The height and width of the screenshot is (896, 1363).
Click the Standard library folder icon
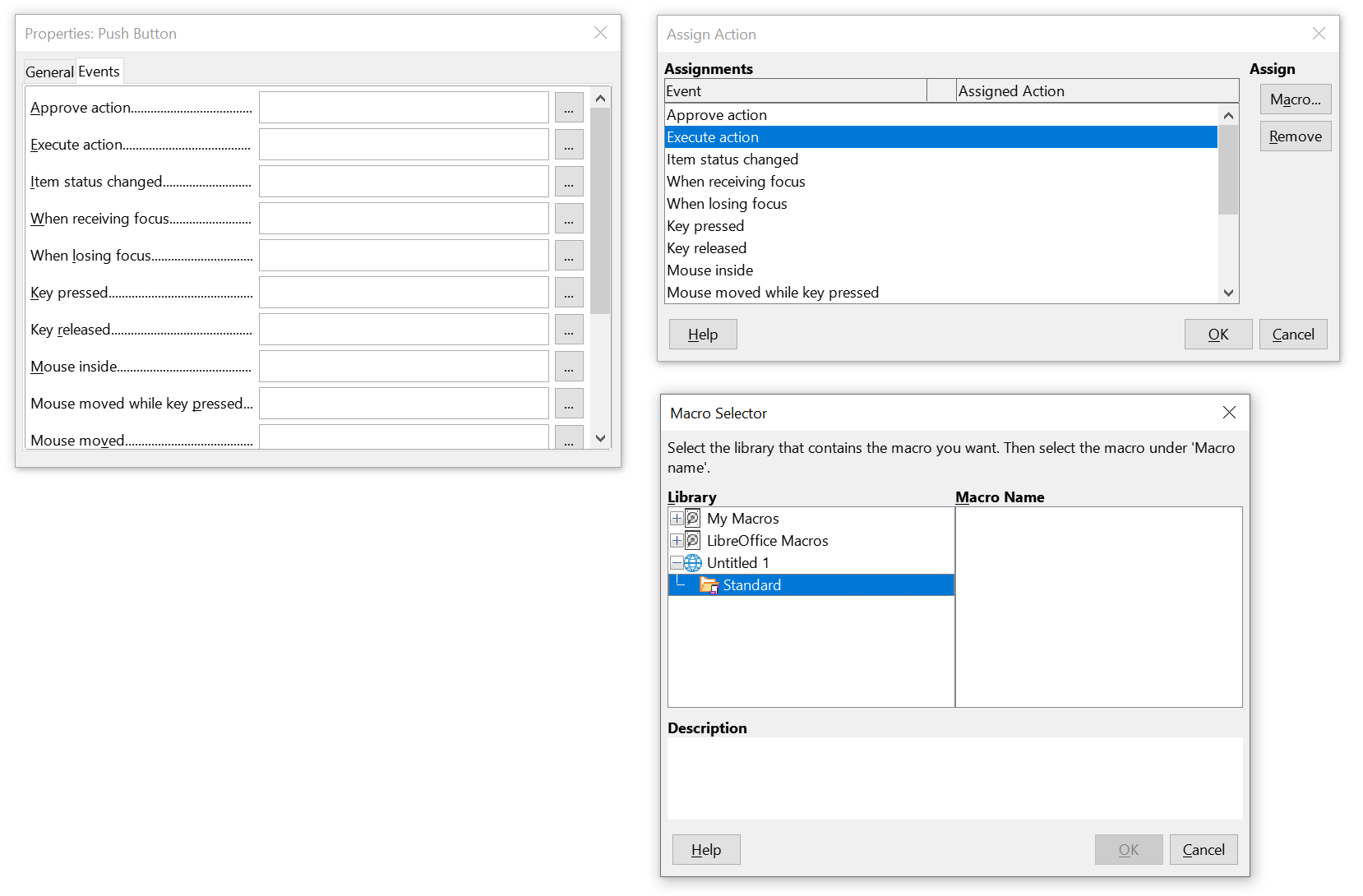coord(709,585)
